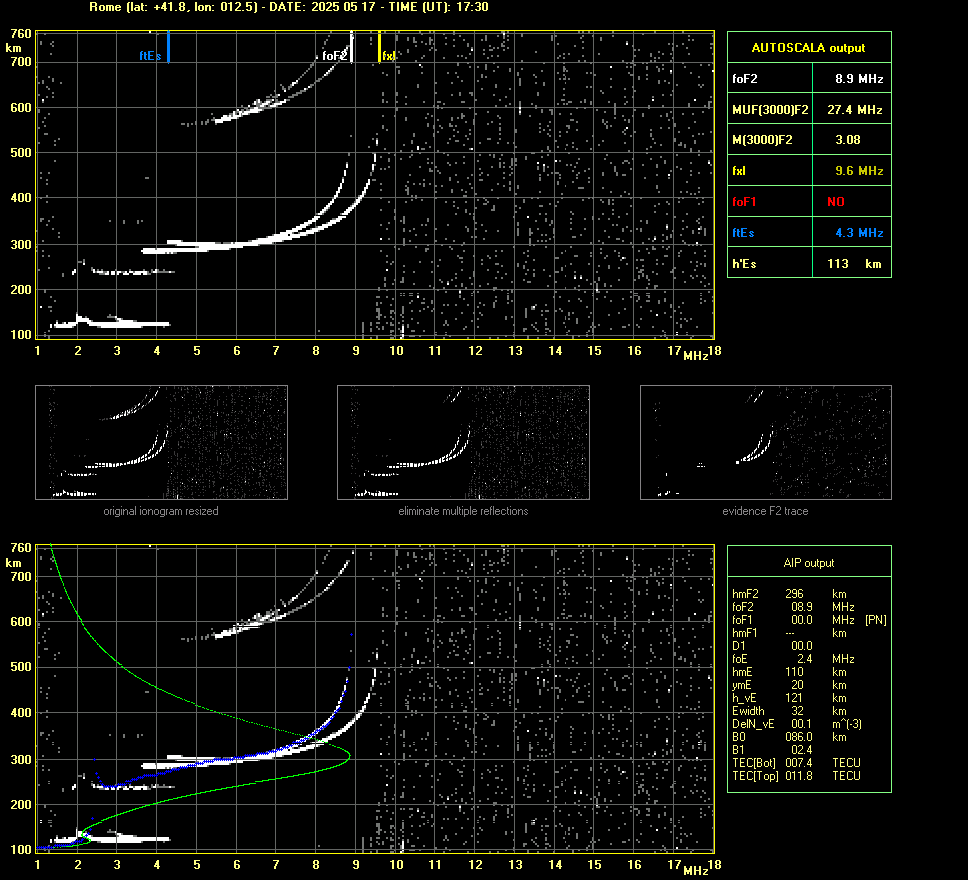Click the h'Es label in AUTOSCALA table
The image size is (968, 880).
[744, 264]
